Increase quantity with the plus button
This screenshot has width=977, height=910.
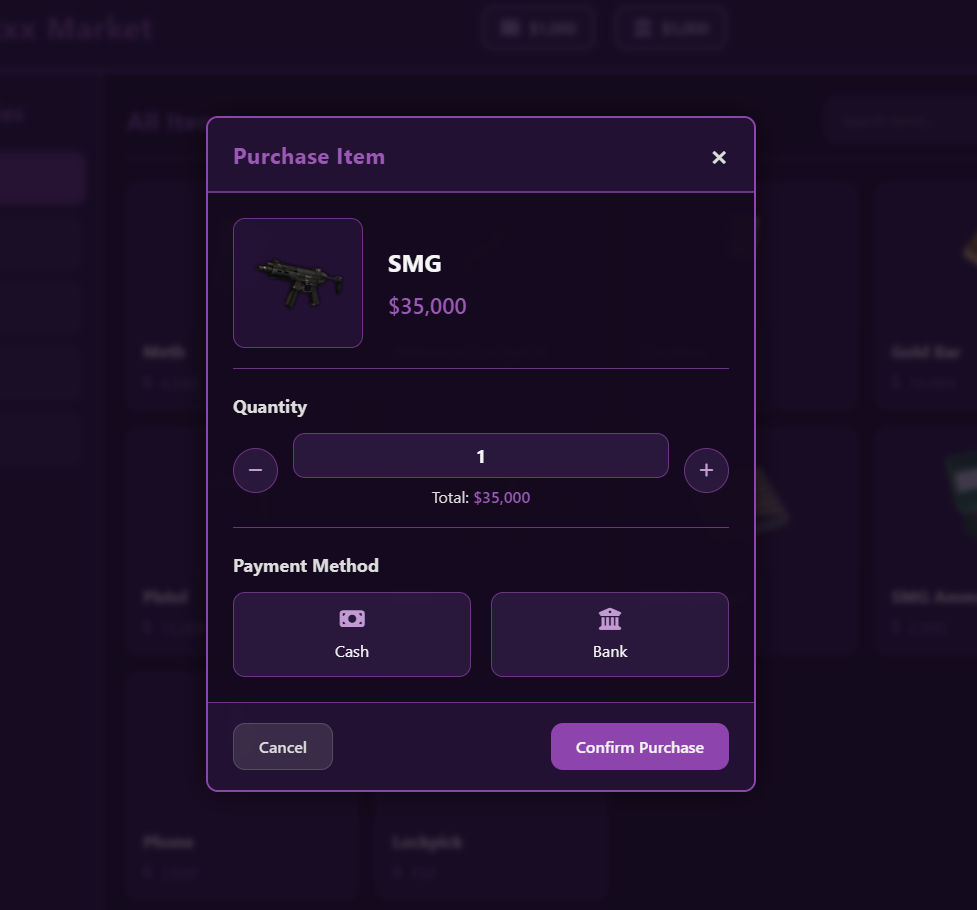click(706, 470)
